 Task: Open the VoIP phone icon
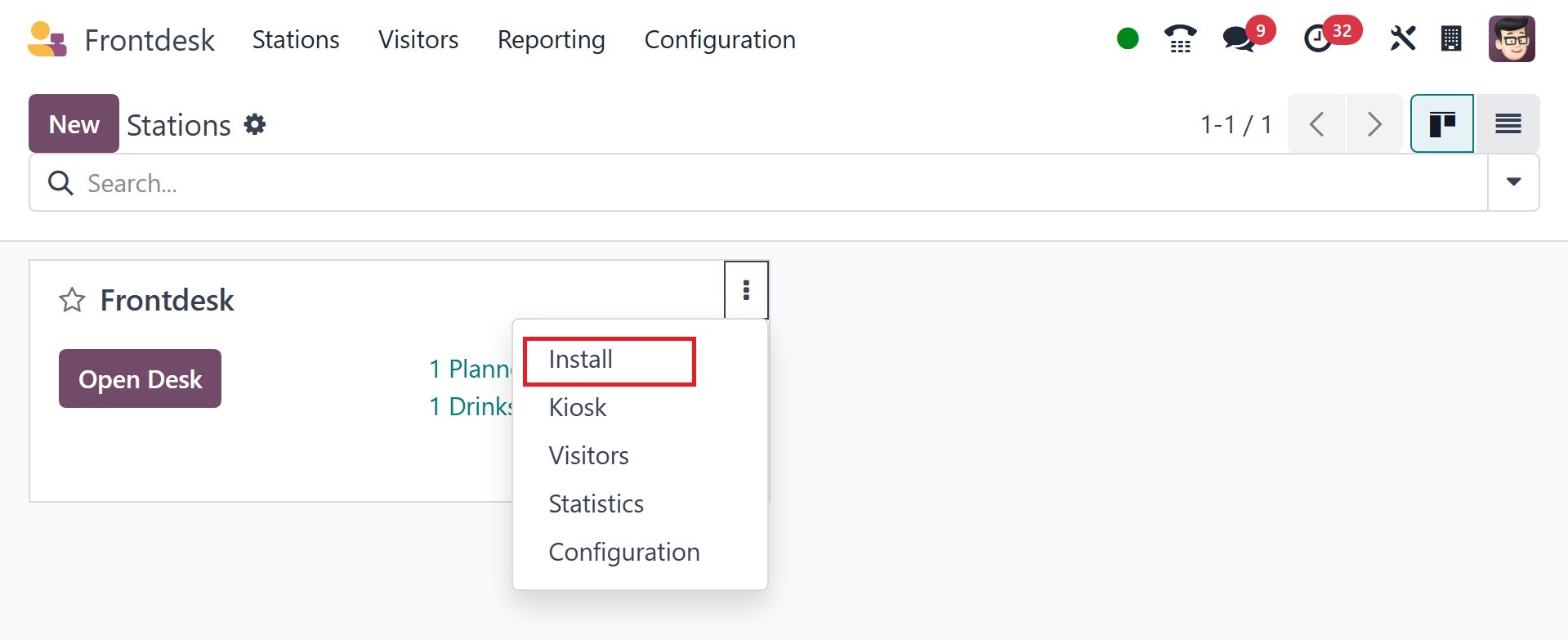pos(1180,38)
